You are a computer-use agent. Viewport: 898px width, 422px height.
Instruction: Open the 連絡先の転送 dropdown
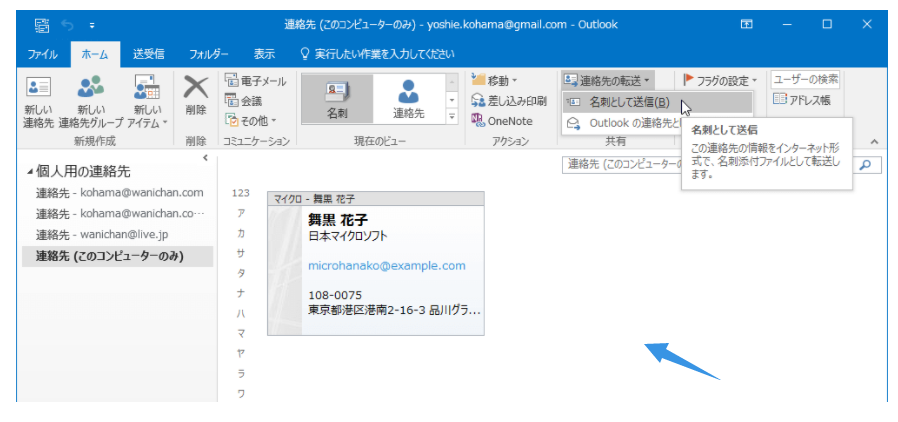(608, 81)
